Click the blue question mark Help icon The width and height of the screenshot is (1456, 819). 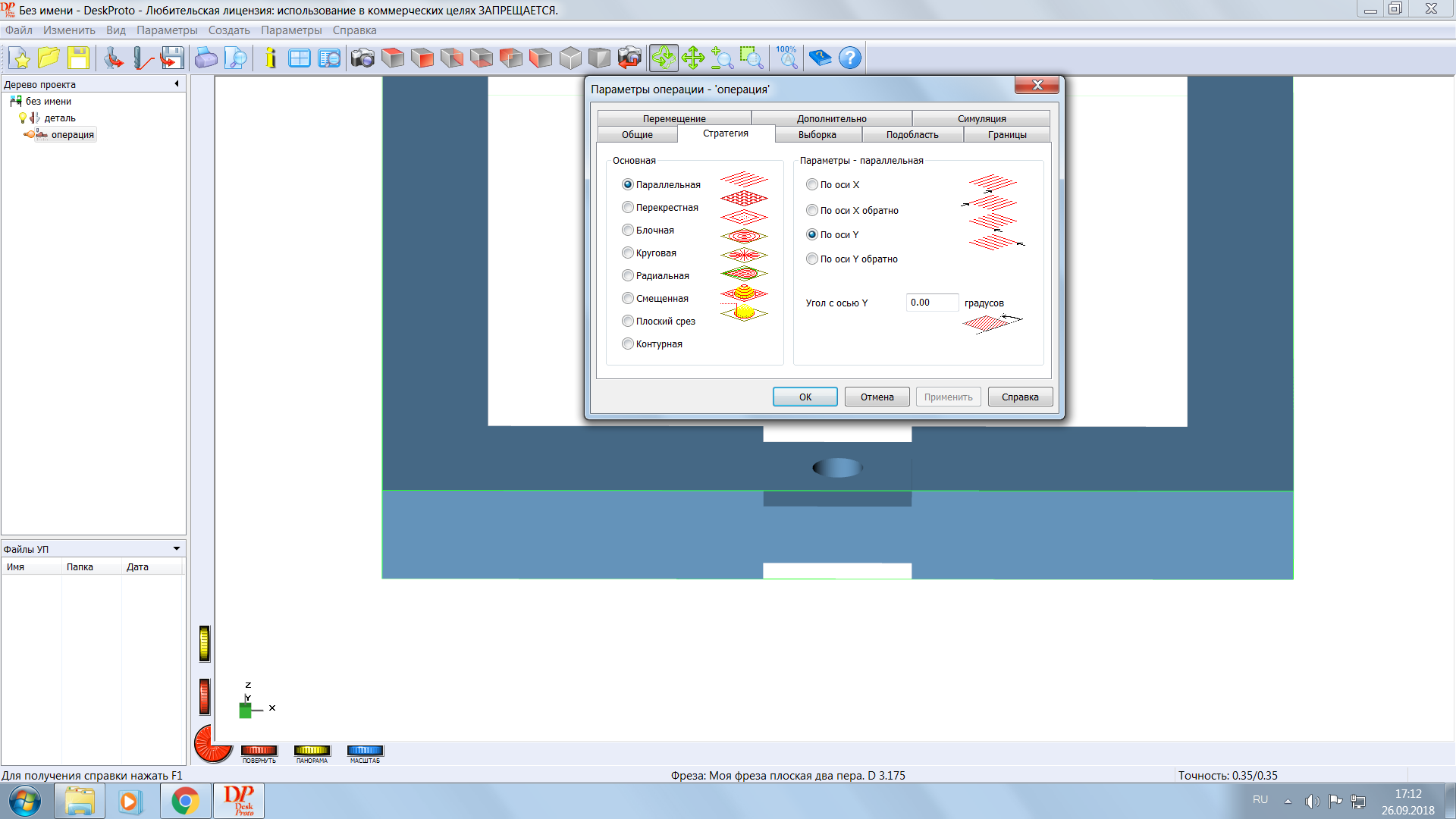[x=850, y=58]
